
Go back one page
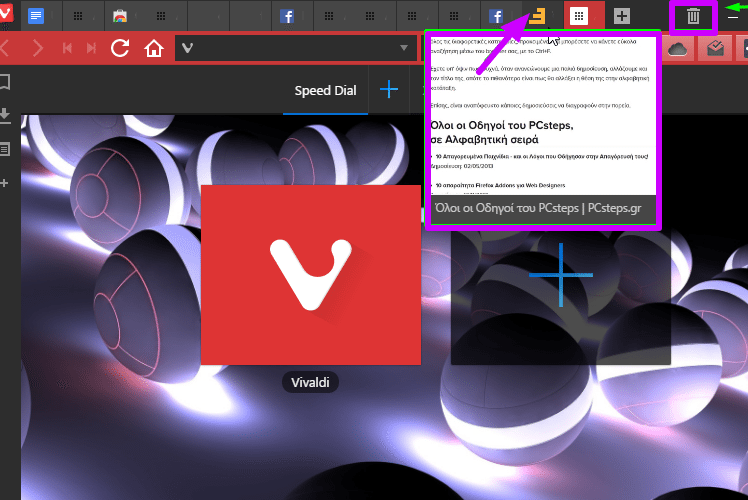point(5,48)
